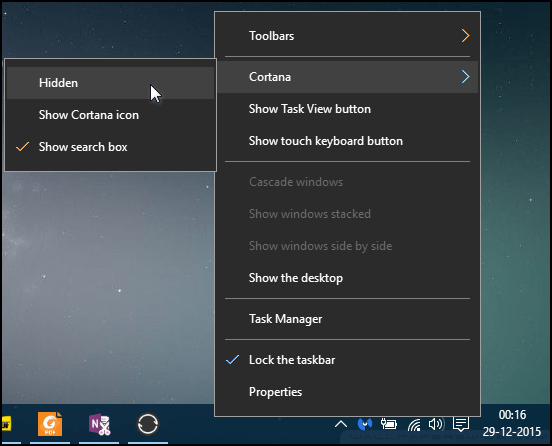
Task: Expand the Cortana submenu chevron
Action: click(465, 76)
